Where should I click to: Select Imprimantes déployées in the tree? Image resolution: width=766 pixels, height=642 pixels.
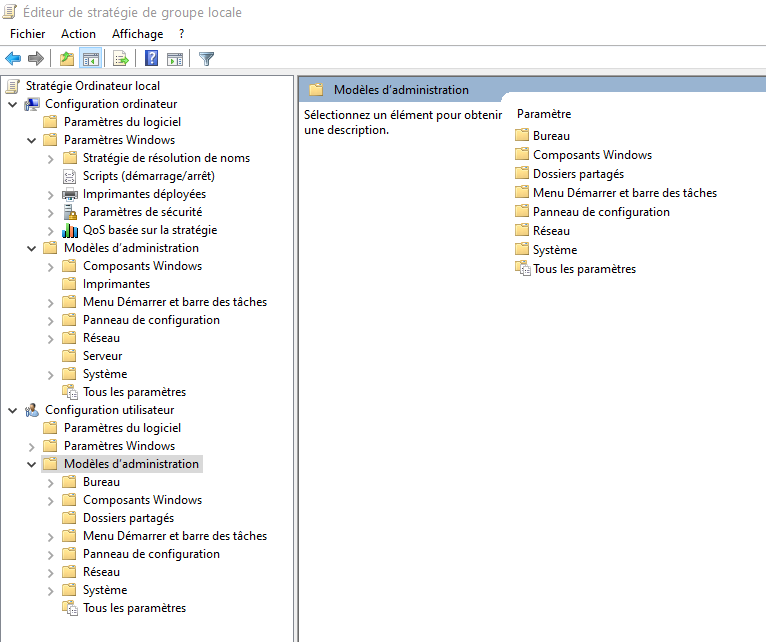click(x=144, y=194)
